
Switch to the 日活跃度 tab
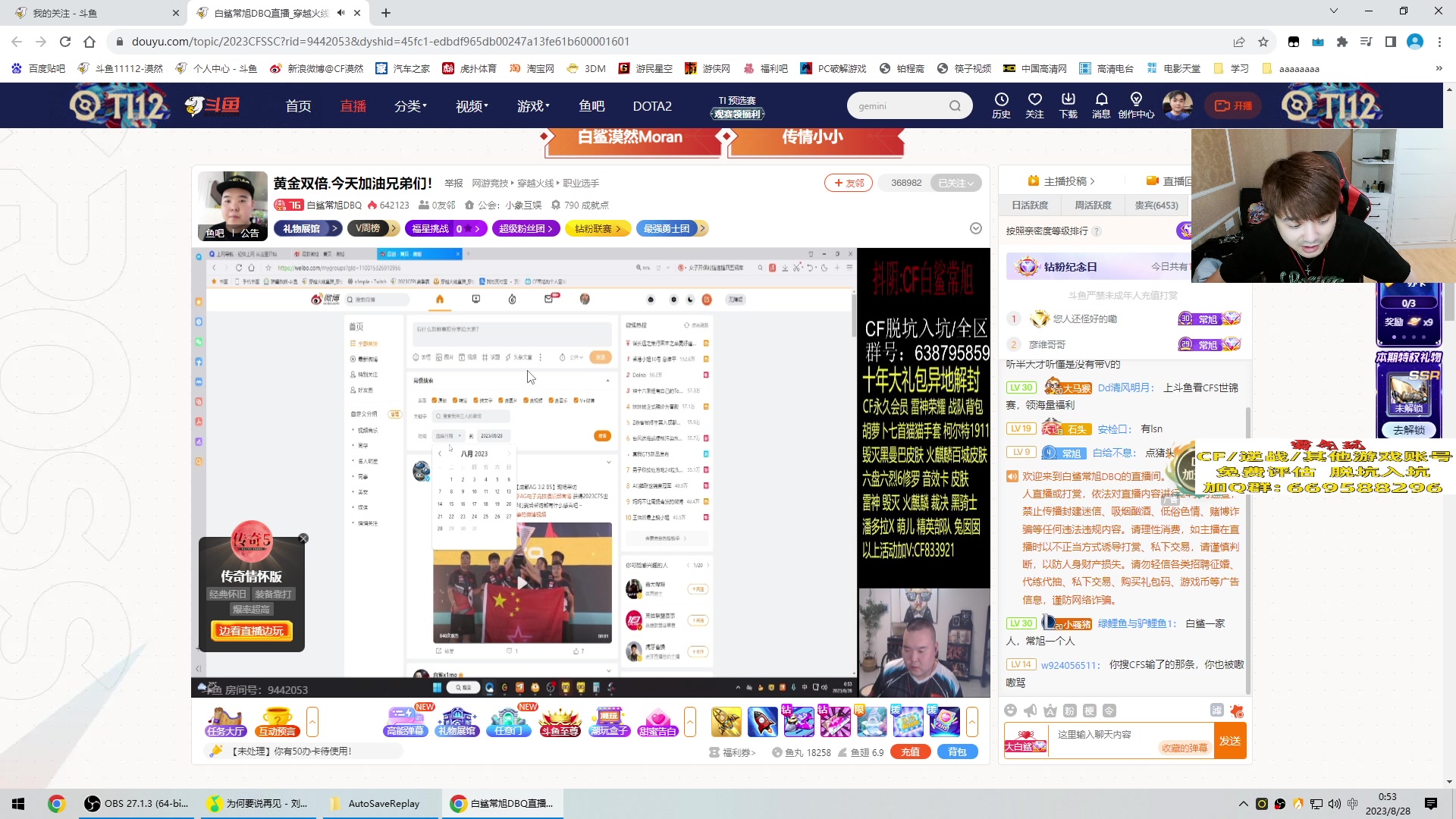(1030, 205)
